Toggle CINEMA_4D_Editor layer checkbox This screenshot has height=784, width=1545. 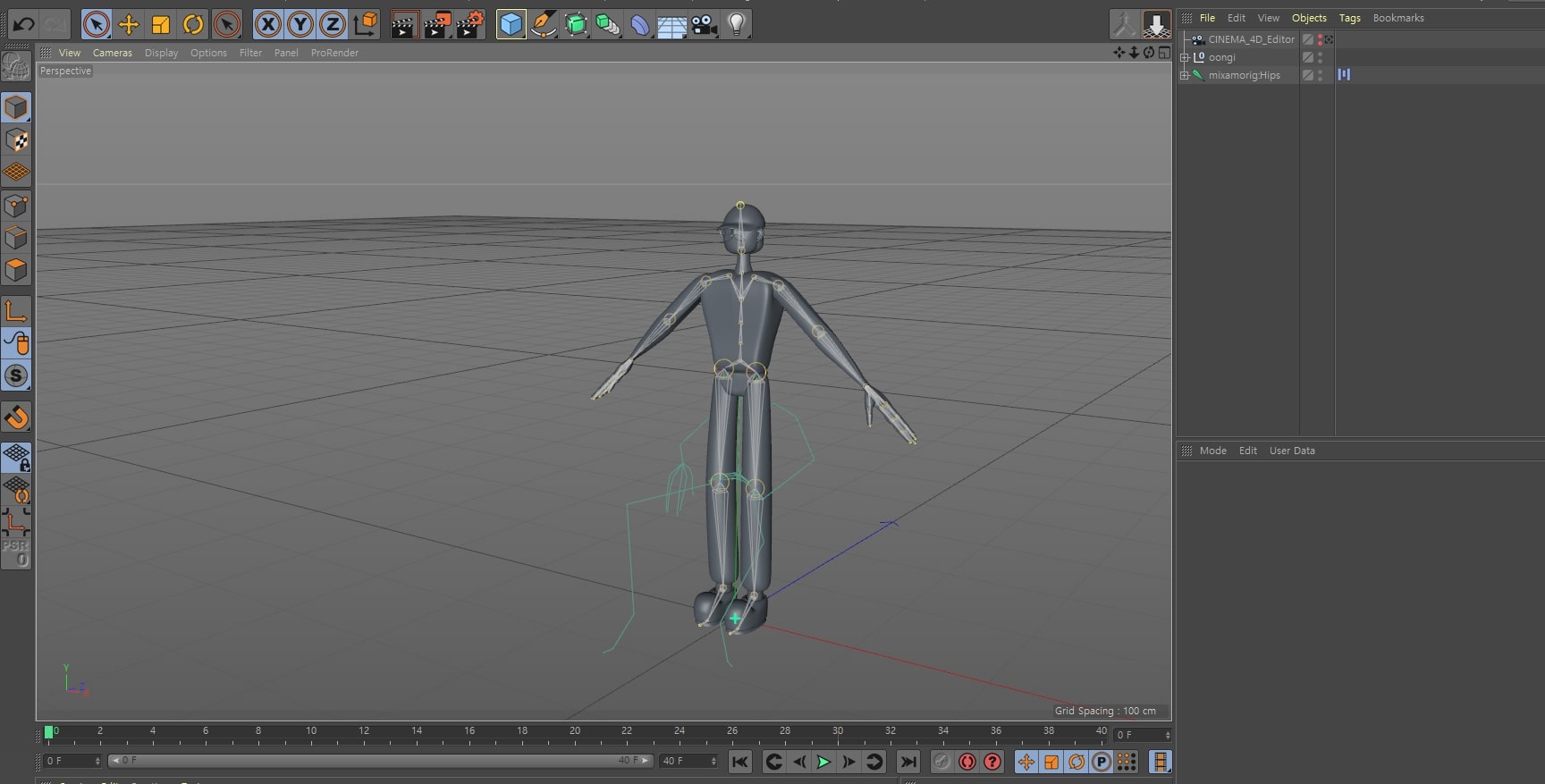(1308, 39)
